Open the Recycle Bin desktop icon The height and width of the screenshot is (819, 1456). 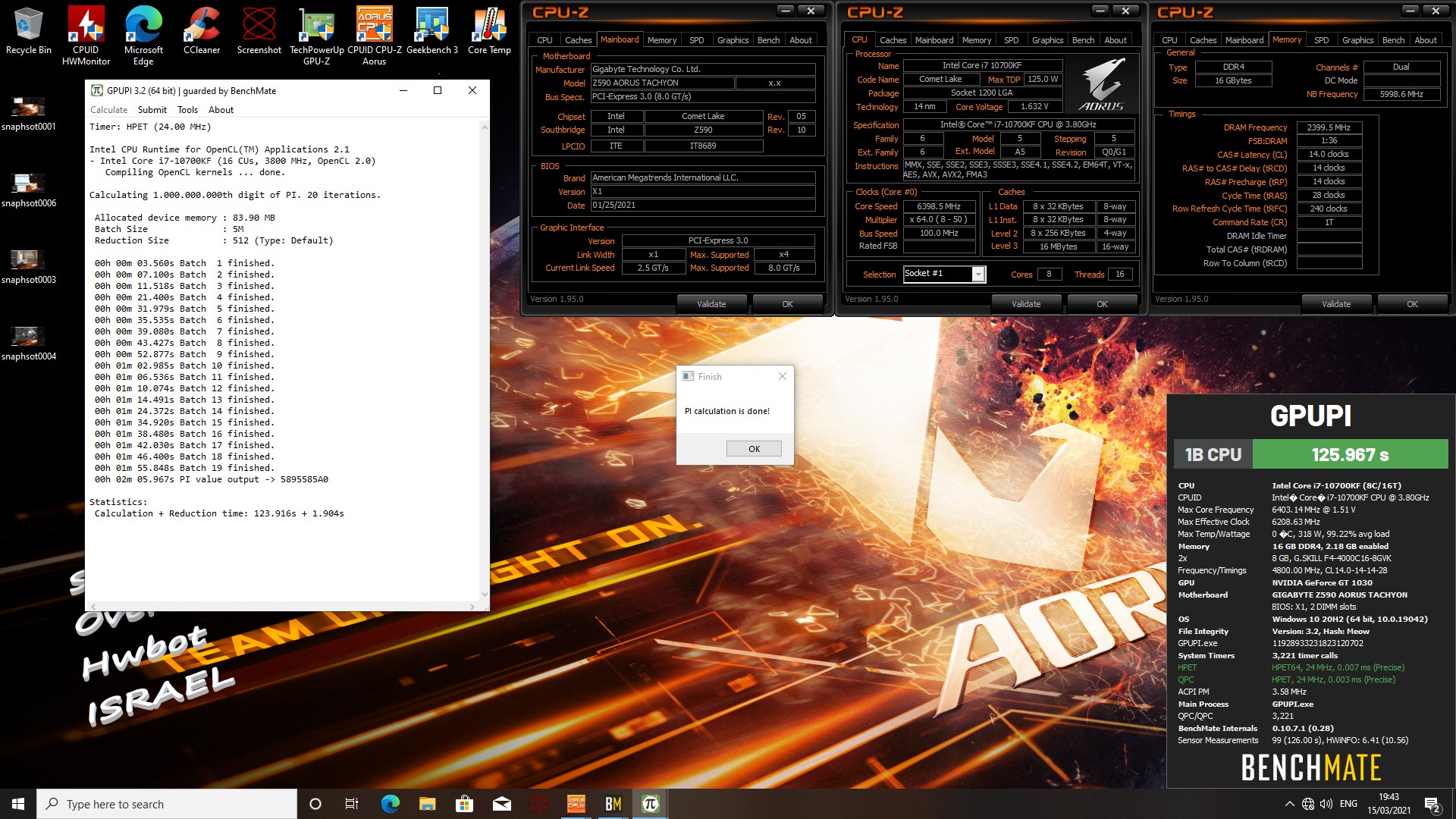click(29, 30)
